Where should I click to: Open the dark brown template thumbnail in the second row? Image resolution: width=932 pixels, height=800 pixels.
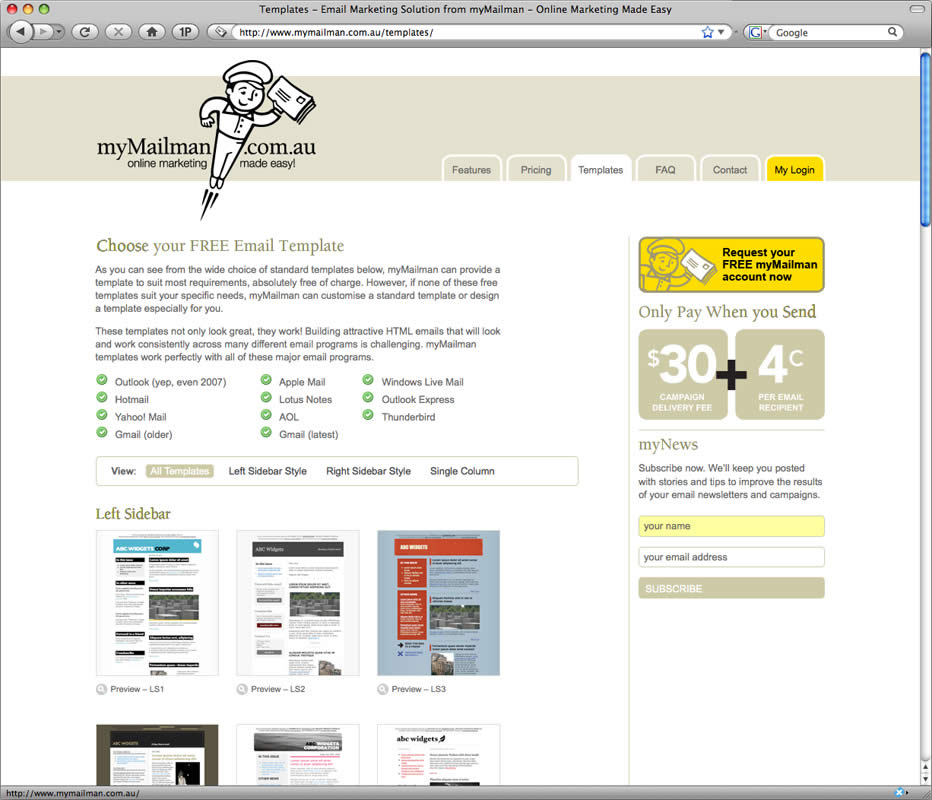157,755
